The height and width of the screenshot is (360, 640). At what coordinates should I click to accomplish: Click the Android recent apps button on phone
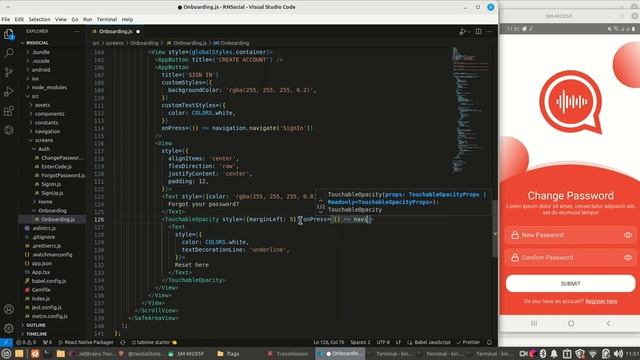534,323
